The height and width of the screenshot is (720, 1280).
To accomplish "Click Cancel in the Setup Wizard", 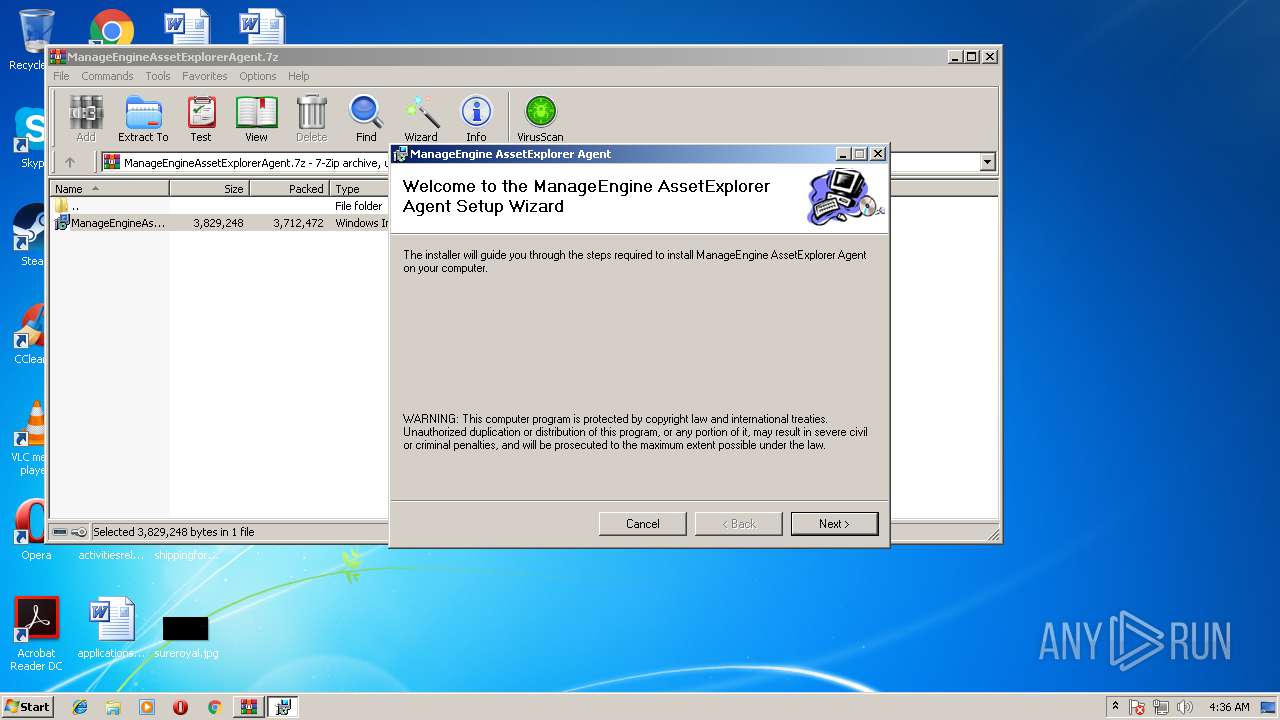I will click(x=642, y=524).
